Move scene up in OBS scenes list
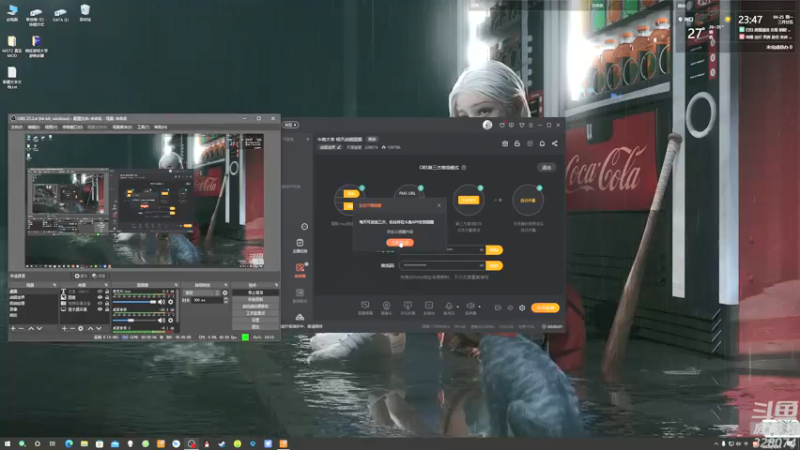The image size is (800, 450). (x=31, y=329)
